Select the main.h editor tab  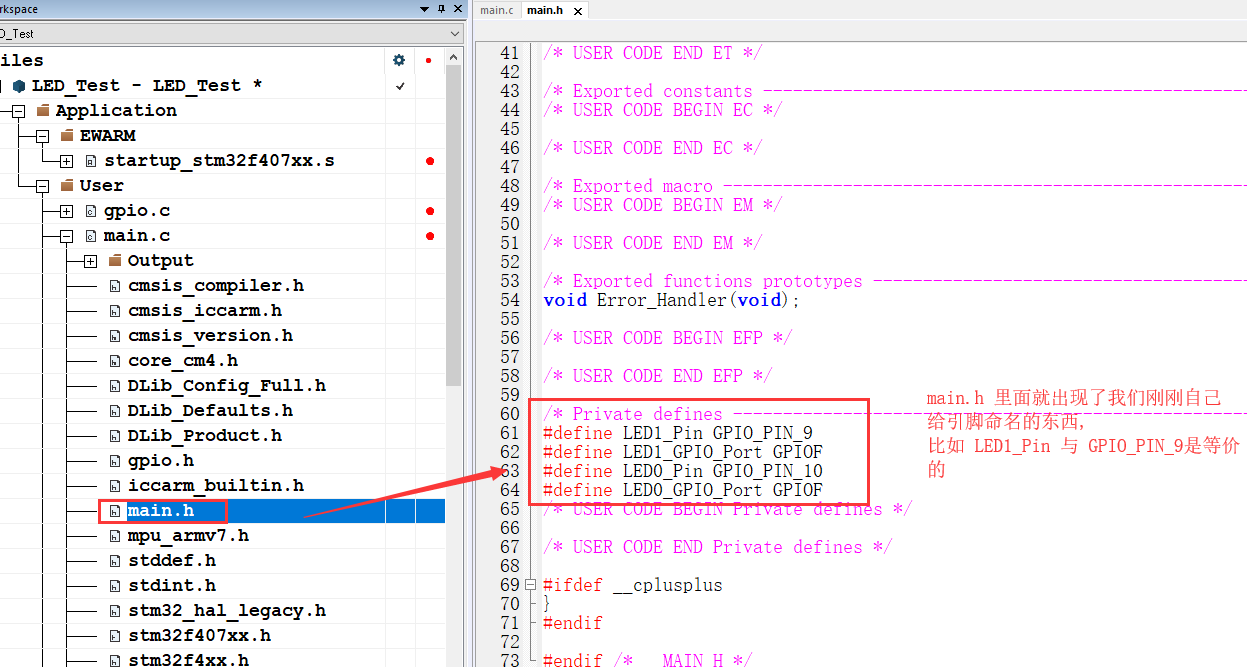545,10
